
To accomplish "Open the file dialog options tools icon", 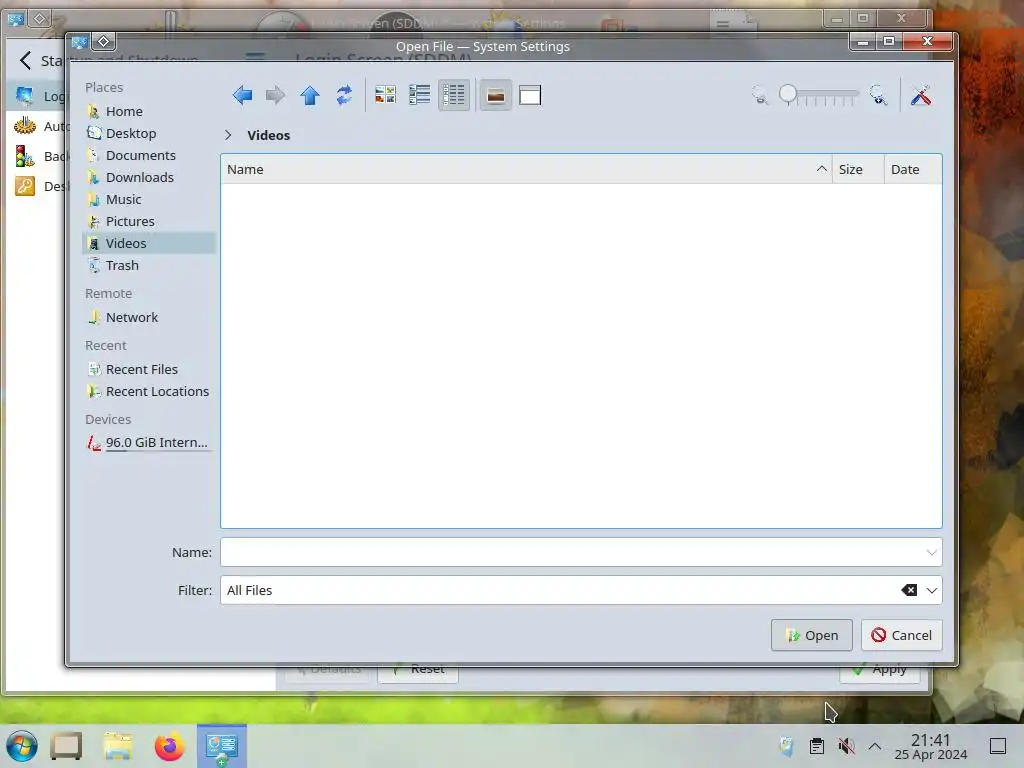I will coord(921,95).
